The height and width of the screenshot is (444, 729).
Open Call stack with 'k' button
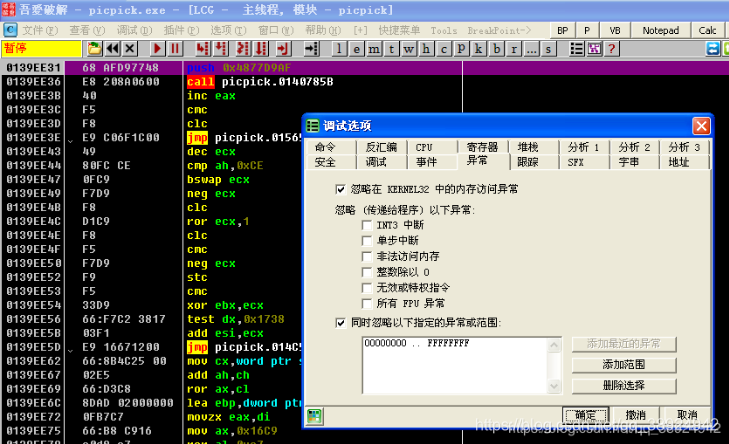[x=478, y=49]
